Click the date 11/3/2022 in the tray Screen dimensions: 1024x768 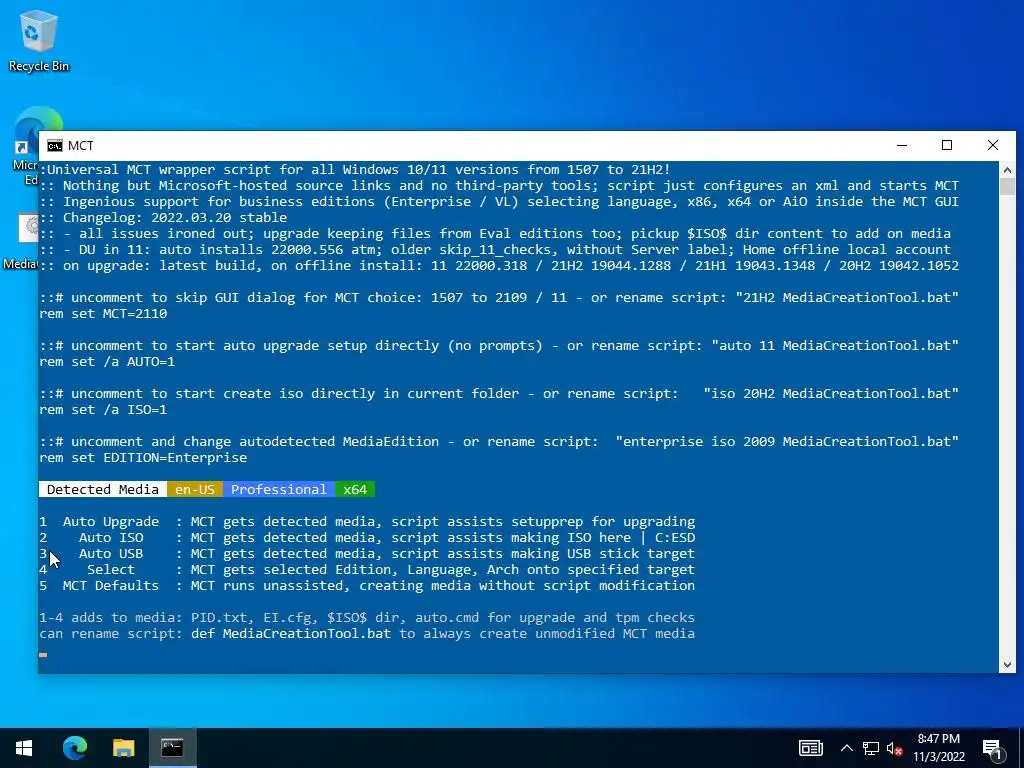point(938,757)
